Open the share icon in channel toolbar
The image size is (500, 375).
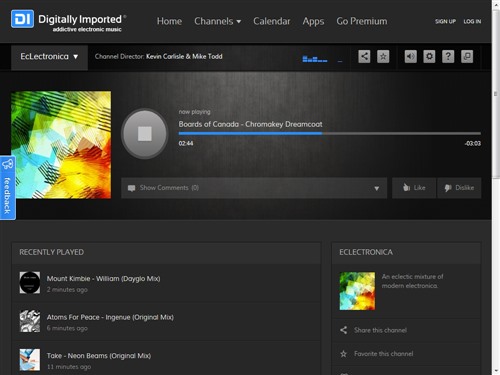[x=364, y=56]
